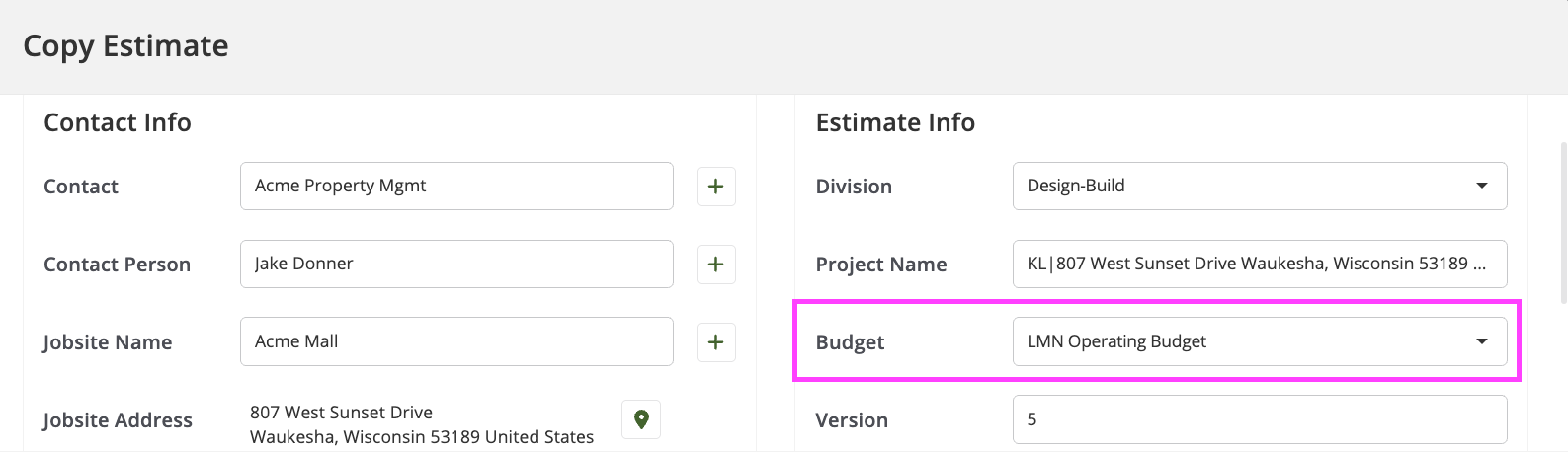Viewport: 1568px width, 454px height.
Task: Click the Acme Property Mgmt contact field
Action: [456, 186]
